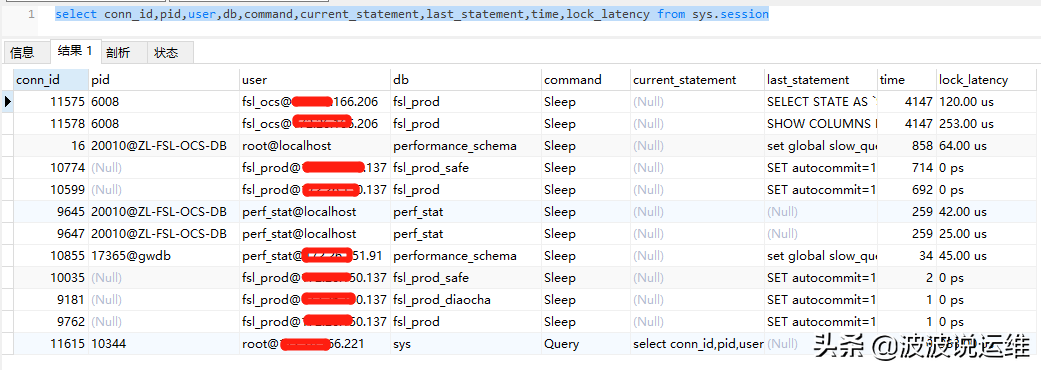This screenshot has height=370, width=1041.
Task: Select the 结果 1 tab
Action: [x=75, y=51]
